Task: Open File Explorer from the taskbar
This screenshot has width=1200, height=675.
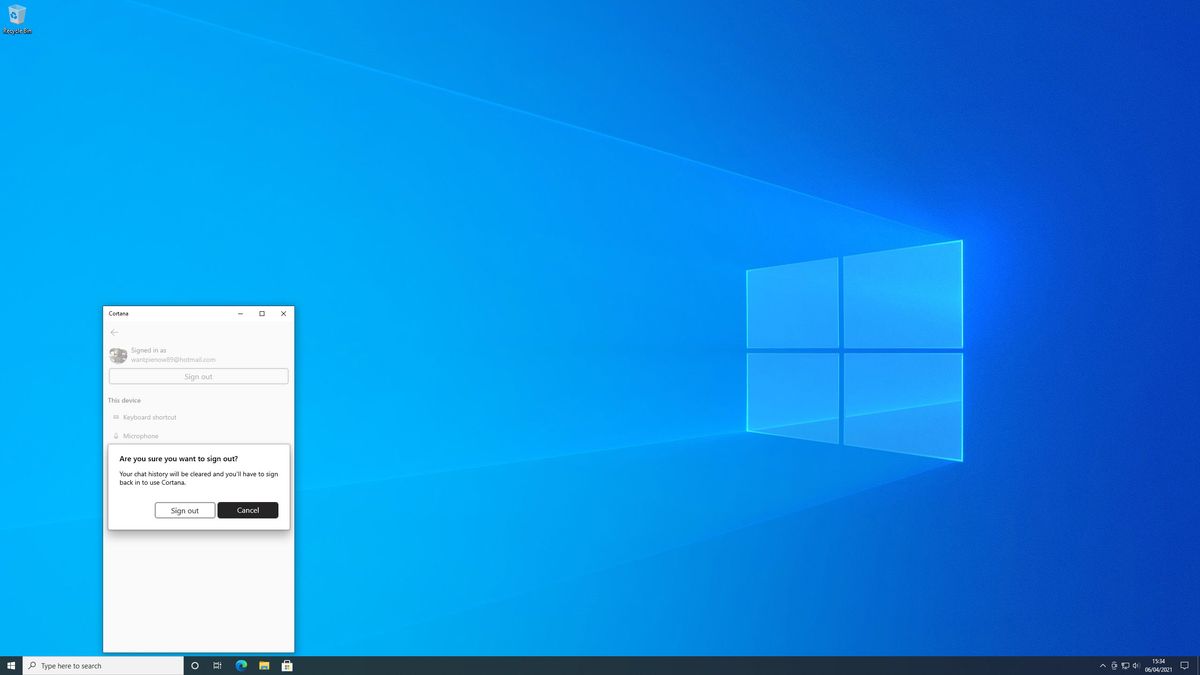Action: 263,665
